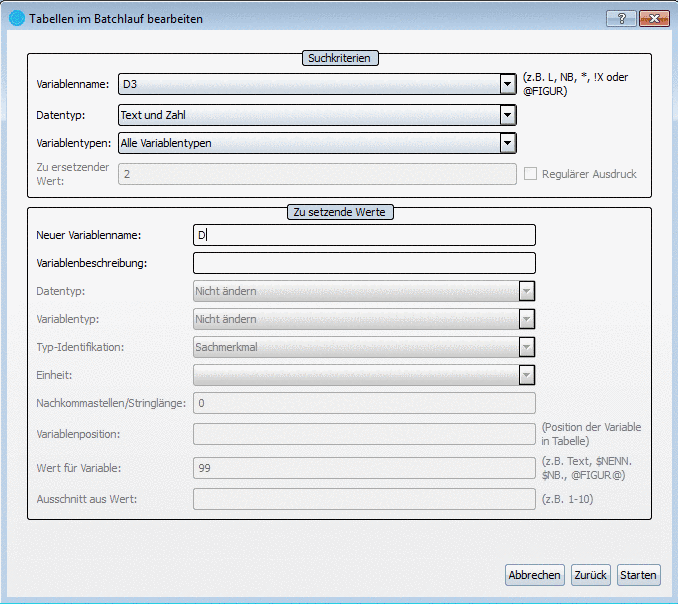678x604 pixels.
Task: Open the Variablentyp Nicht ändern dropdown
Action: pos(526,319)
